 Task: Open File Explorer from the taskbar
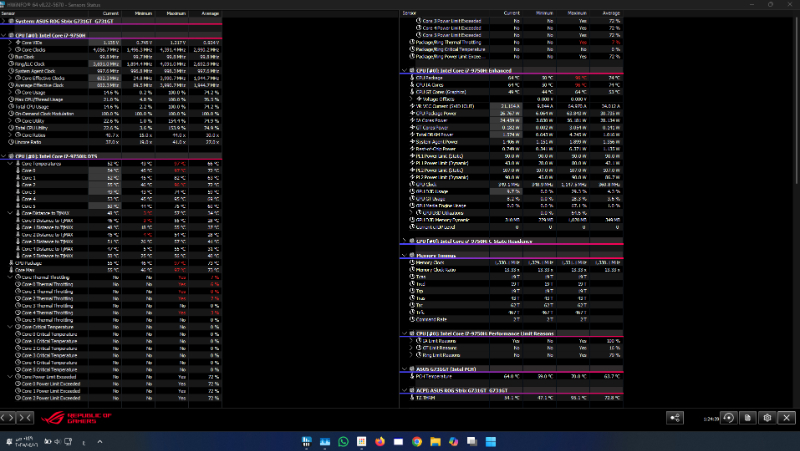click(435, 441)
